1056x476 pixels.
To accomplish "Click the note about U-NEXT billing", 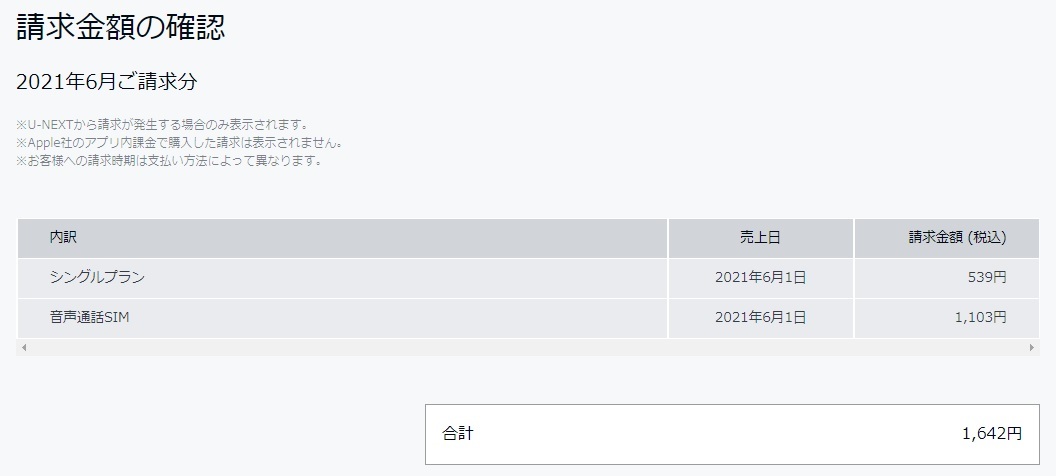I will [x=160, y=124].
